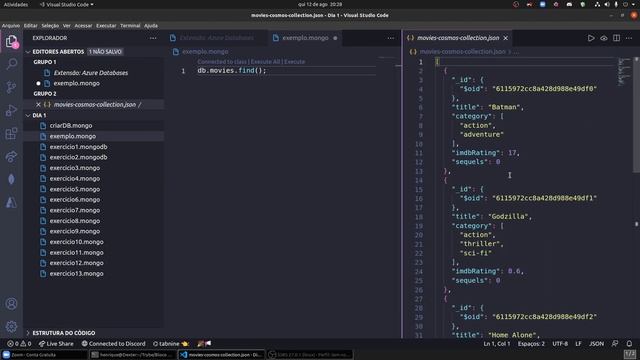
Task: Open the Live Share view in activity bar
Action: pyautogui.click(x=11, y=156)
